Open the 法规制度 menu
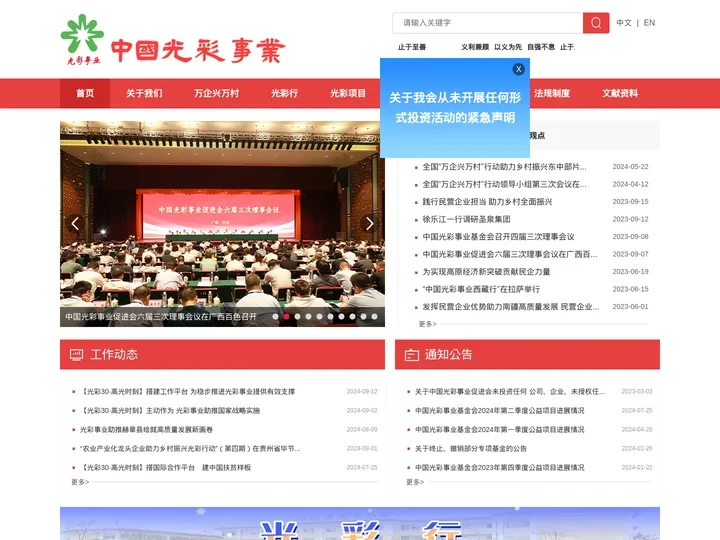The height and width of the screenshot is (540, 720). coord(552,93)
